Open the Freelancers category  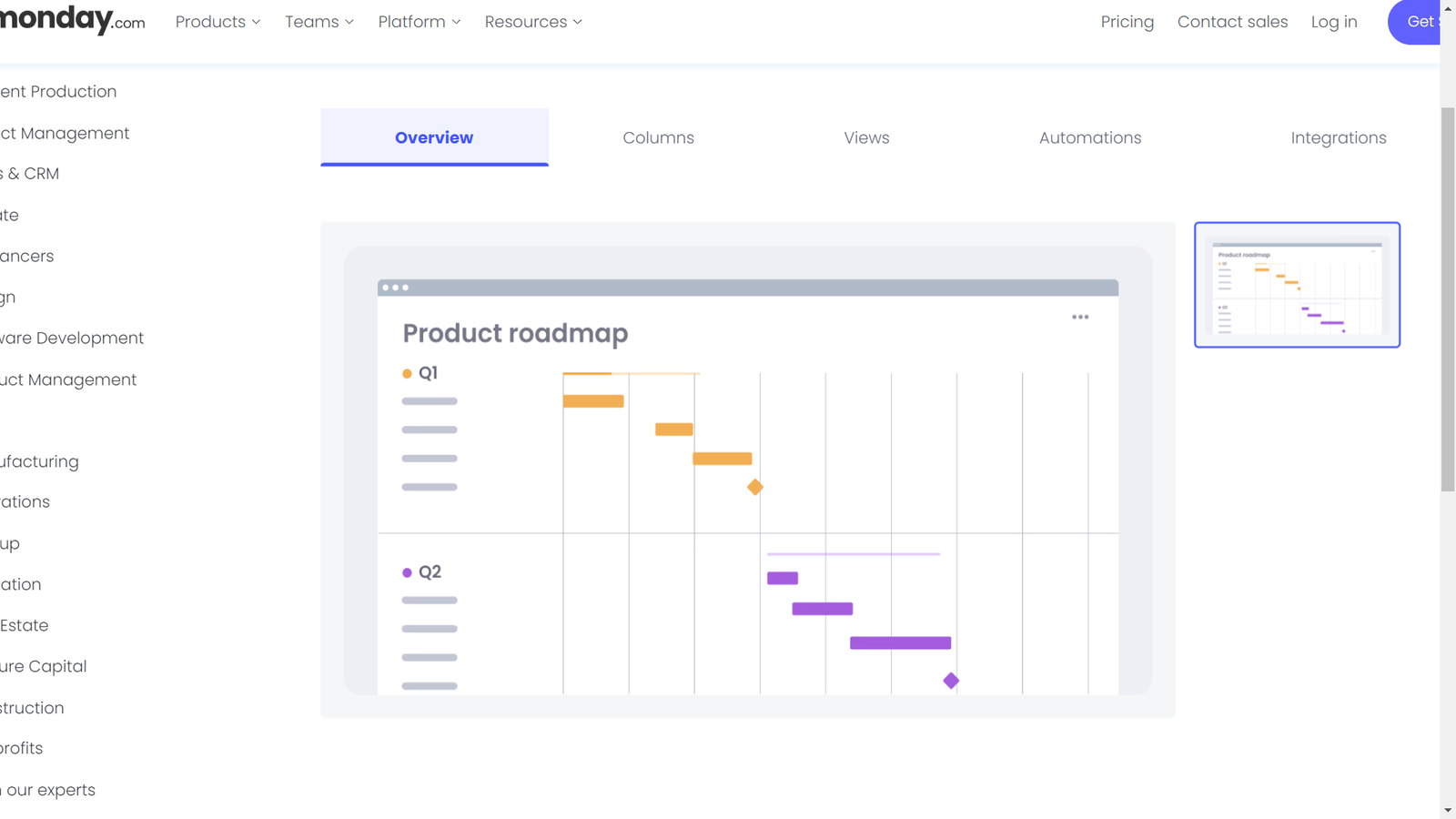(27, 256)
